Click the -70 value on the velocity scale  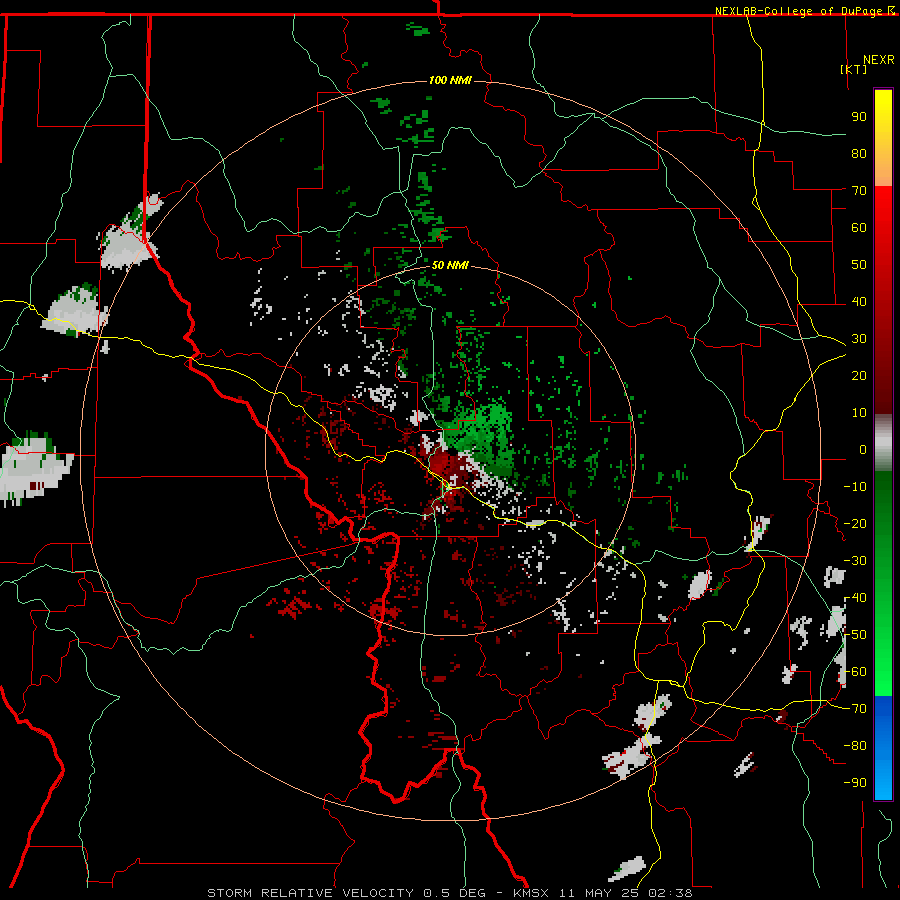855,709
